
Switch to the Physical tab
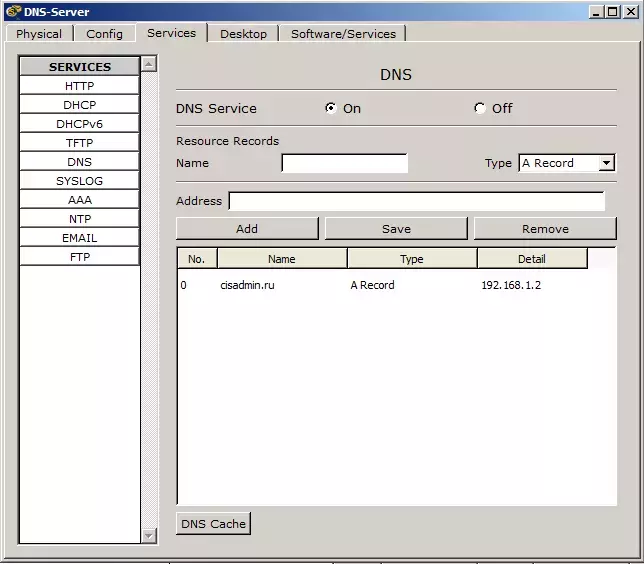coord(39,34)
